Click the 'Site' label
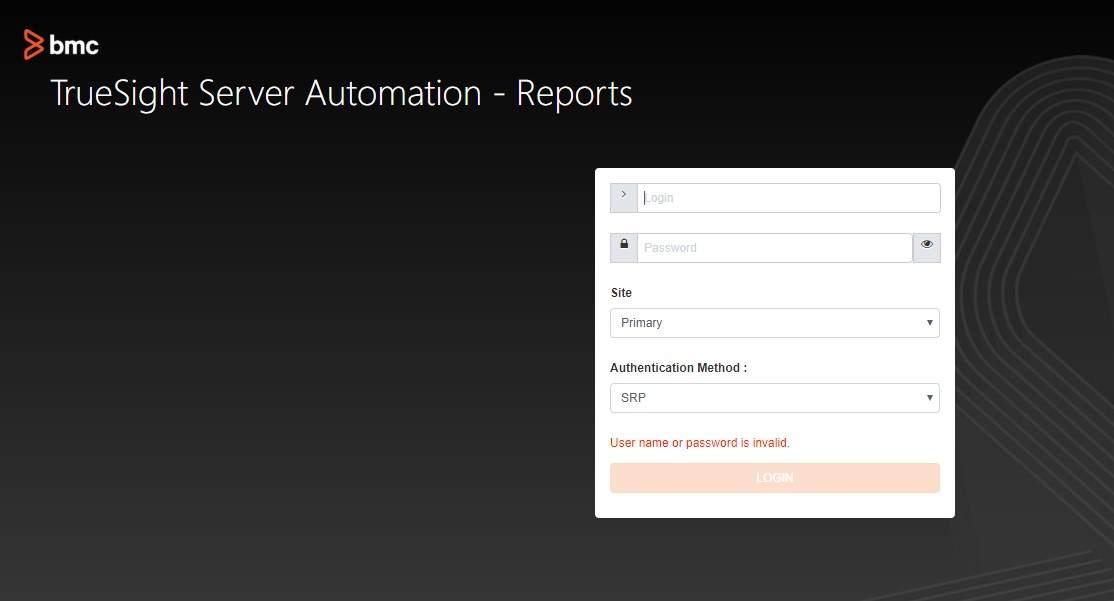Screen dimensions: 1114x601 [621, 293]
